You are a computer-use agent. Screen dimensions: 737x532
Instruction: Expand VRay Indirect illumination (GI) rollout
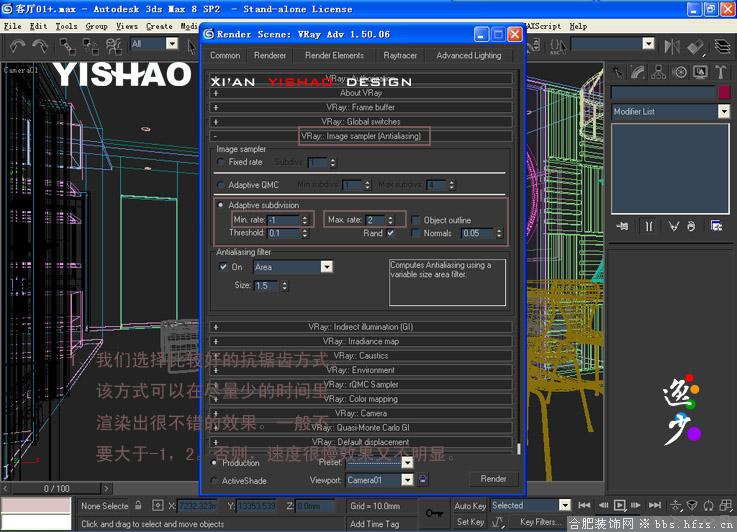coord(361,327)
